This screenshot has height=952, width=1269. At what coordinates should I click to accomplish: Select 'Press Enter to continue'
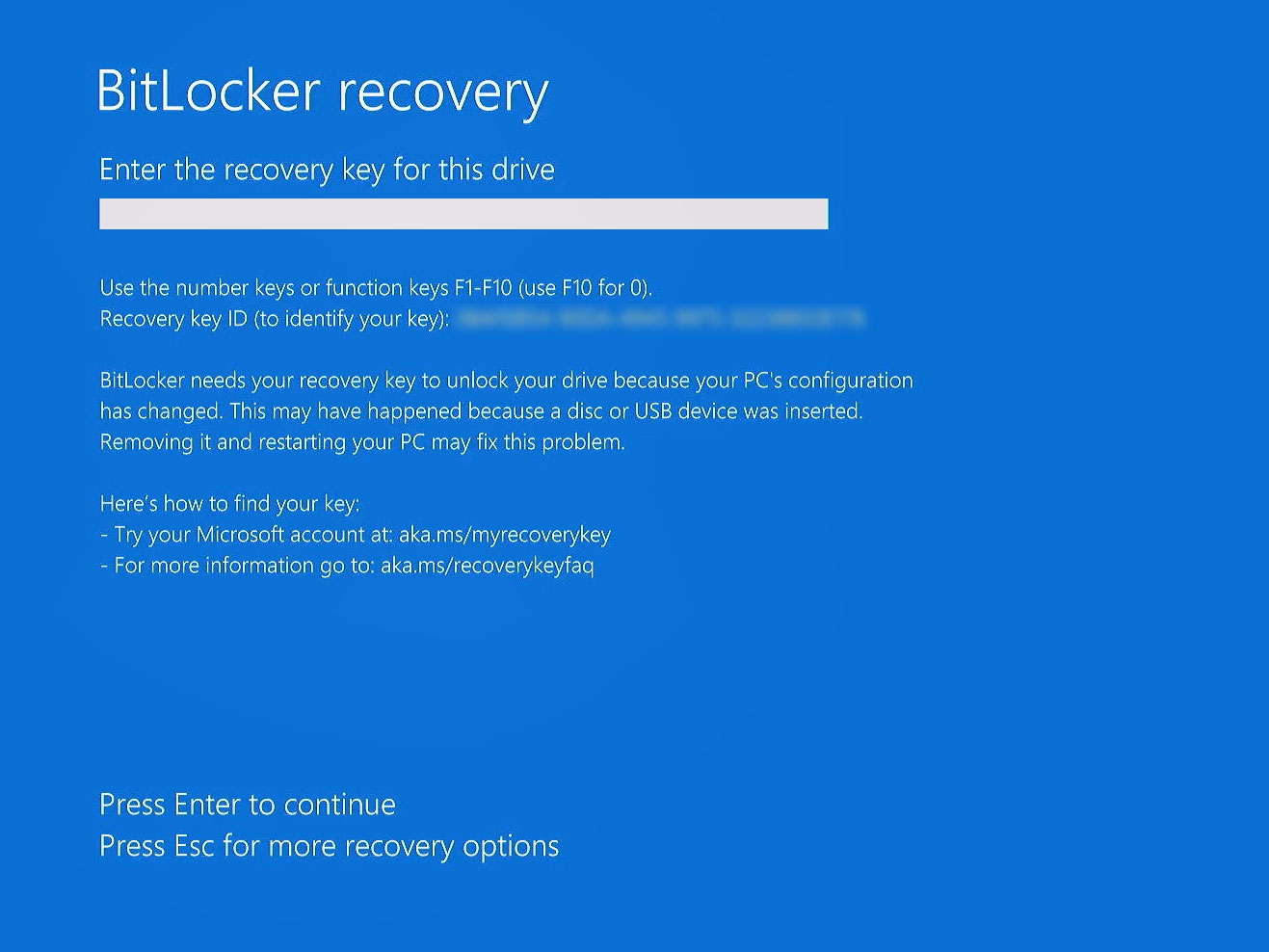(248, 805)
